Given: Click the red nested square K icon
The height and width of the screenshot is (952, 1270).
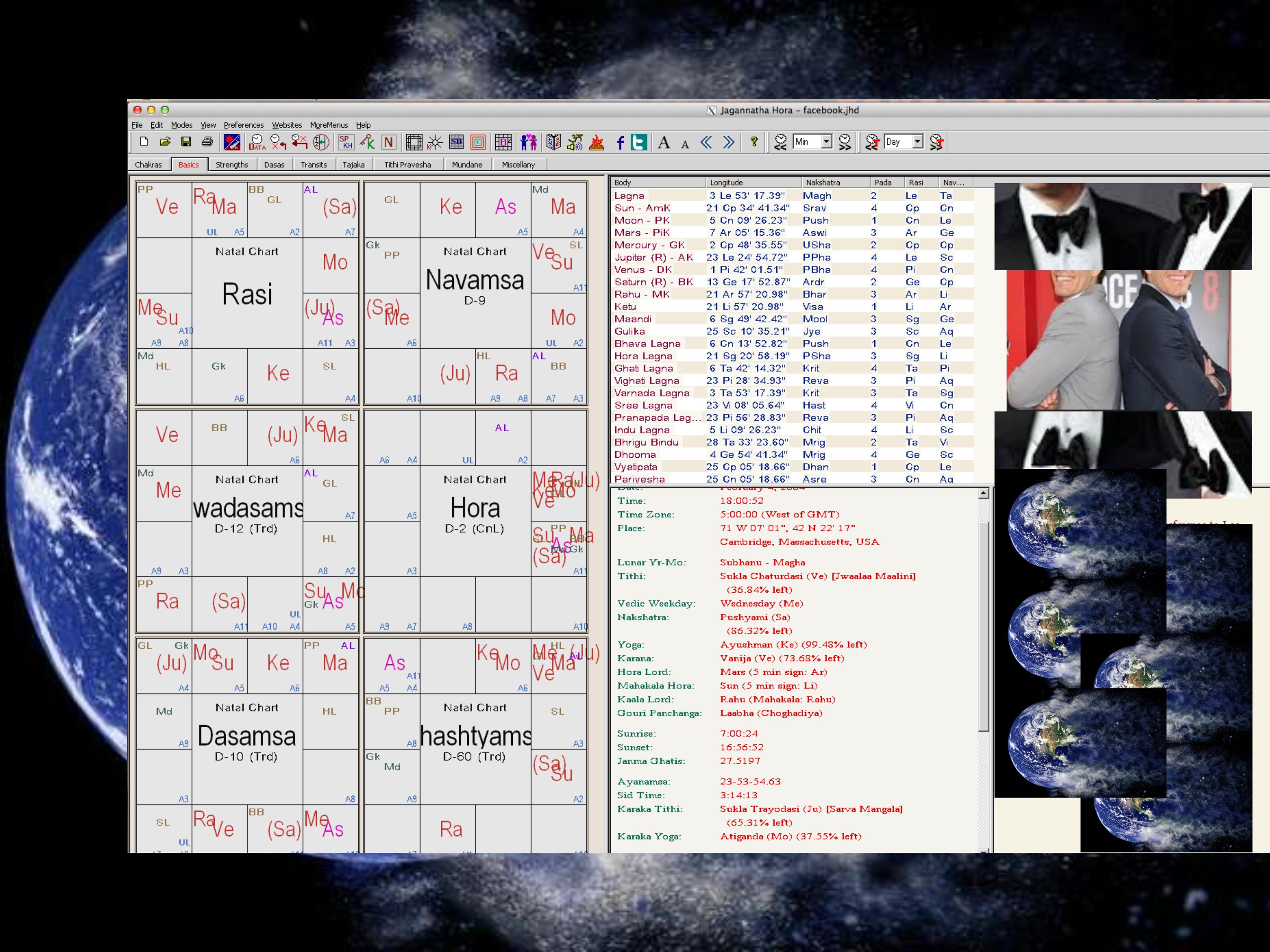Looking at the screenshot, I should [x=478, y=142].
